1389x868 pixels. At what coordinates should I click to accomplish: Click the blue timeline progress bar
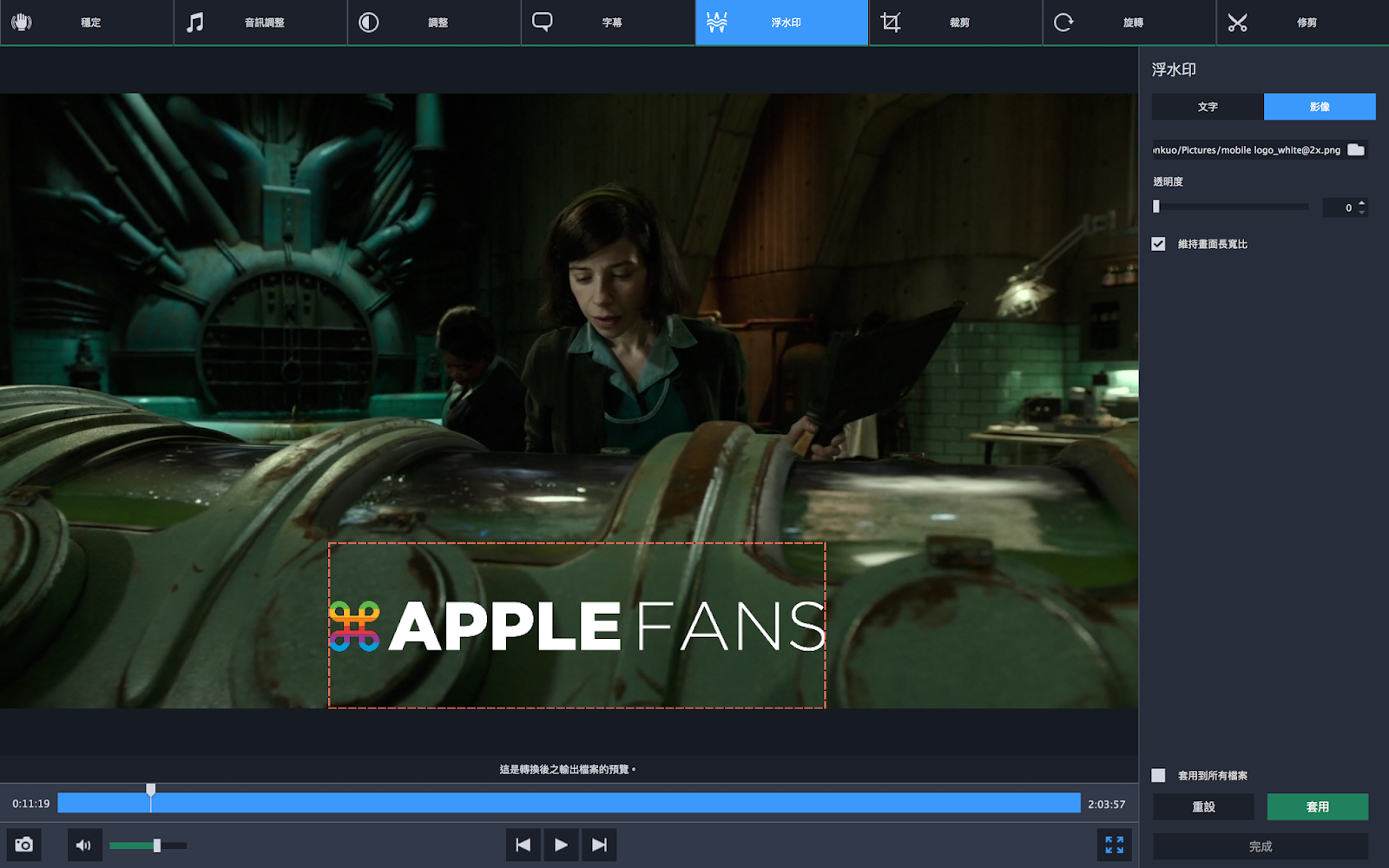pyautogui.click(x=569, y=804)
